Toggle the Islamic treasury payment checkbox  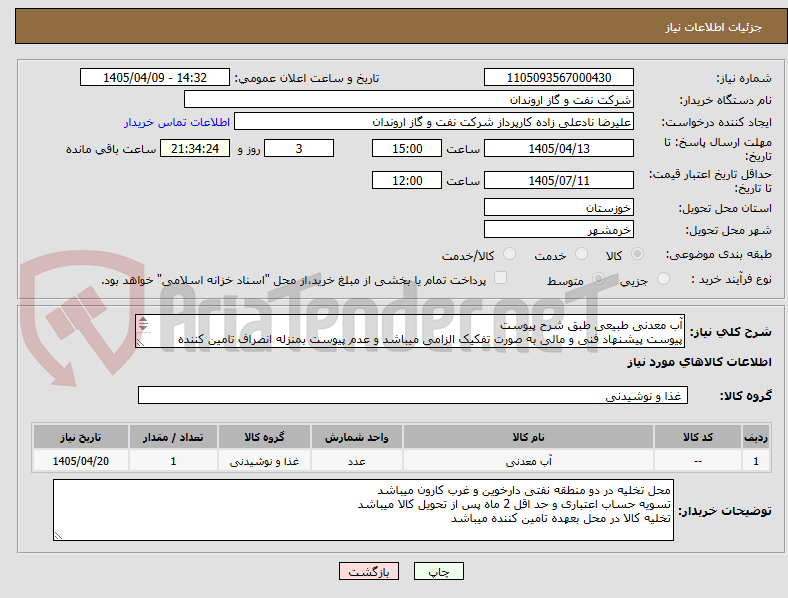501,278
